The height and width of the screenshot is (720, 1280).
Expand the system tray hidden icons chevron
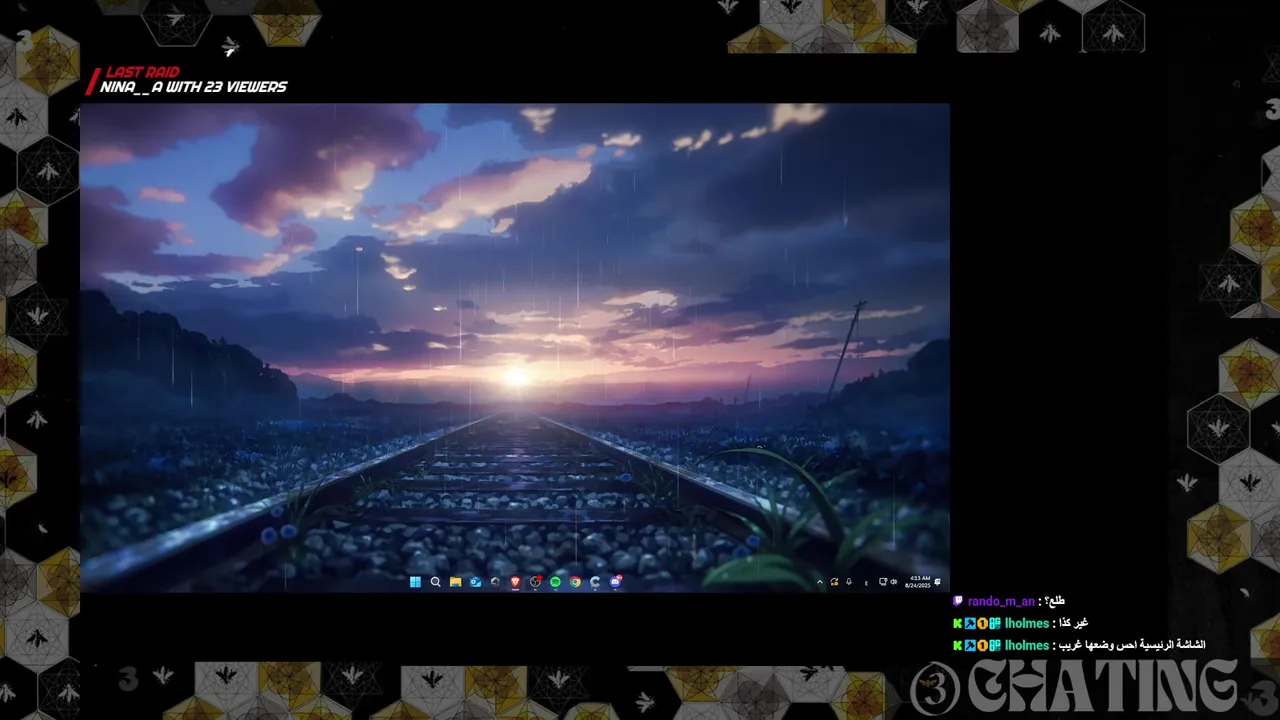(820, 582)
